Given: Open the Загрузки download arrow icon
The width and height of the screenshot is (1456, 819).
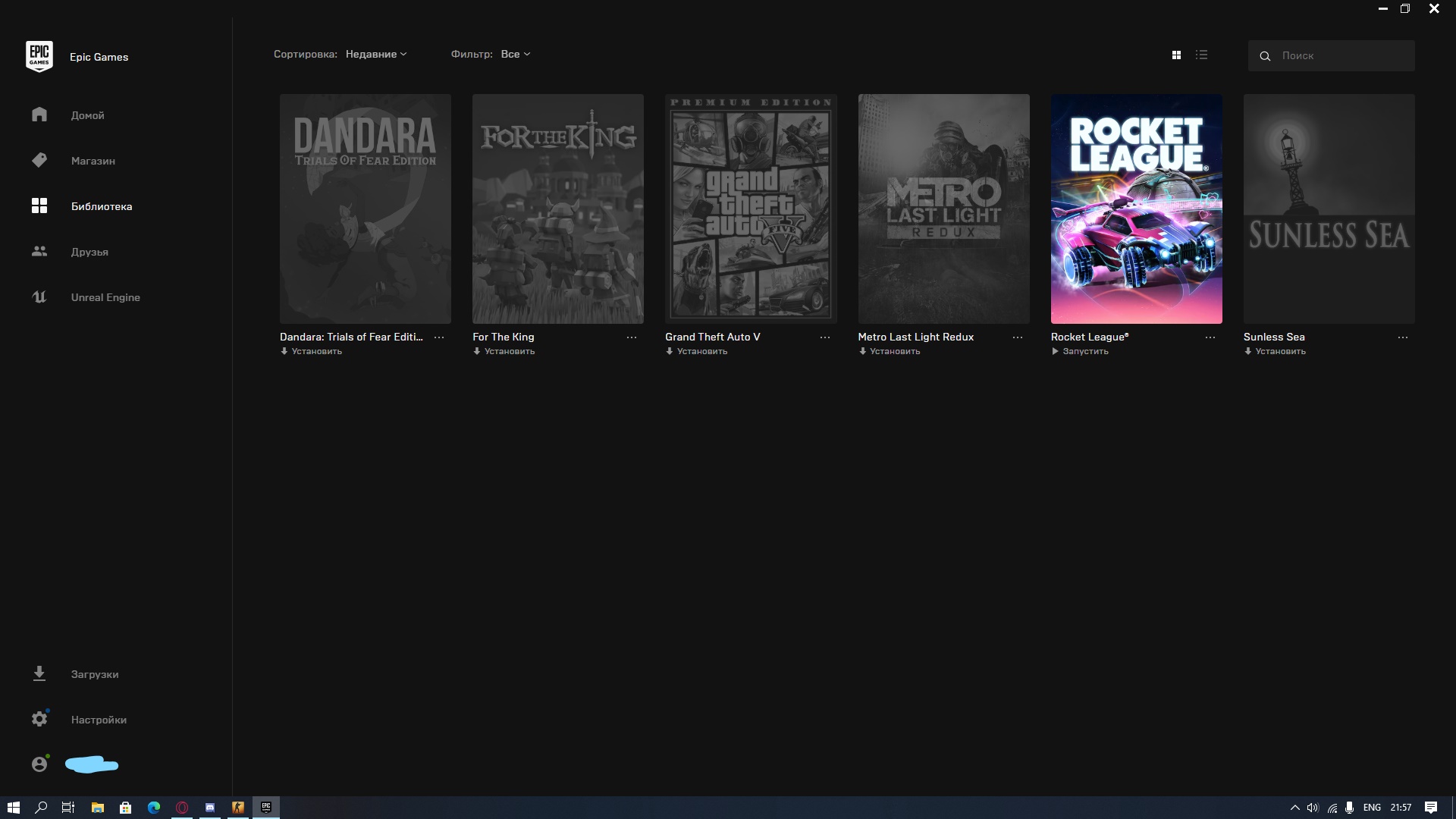Looking at the screenshot, I should tap(39, 673).
